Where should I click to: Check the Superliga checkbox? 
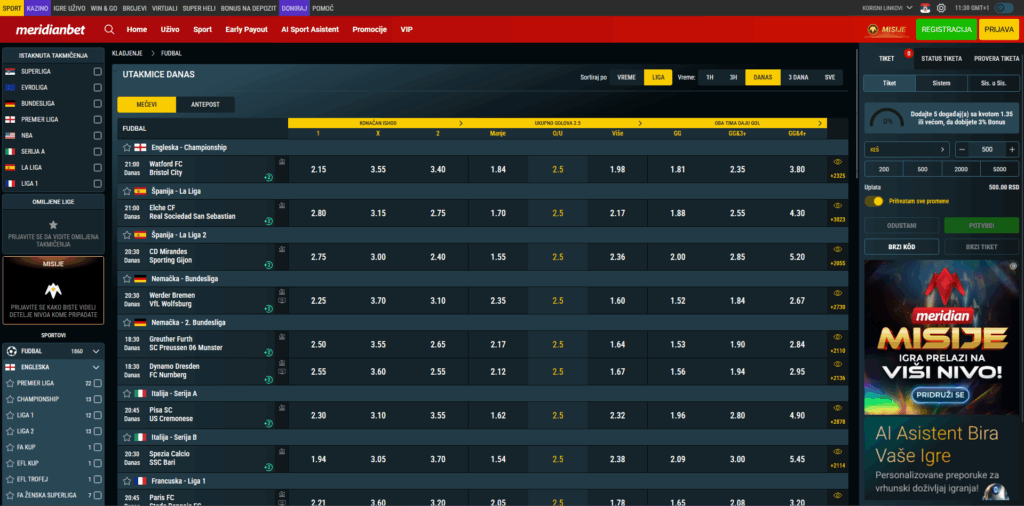click(97, 72)
